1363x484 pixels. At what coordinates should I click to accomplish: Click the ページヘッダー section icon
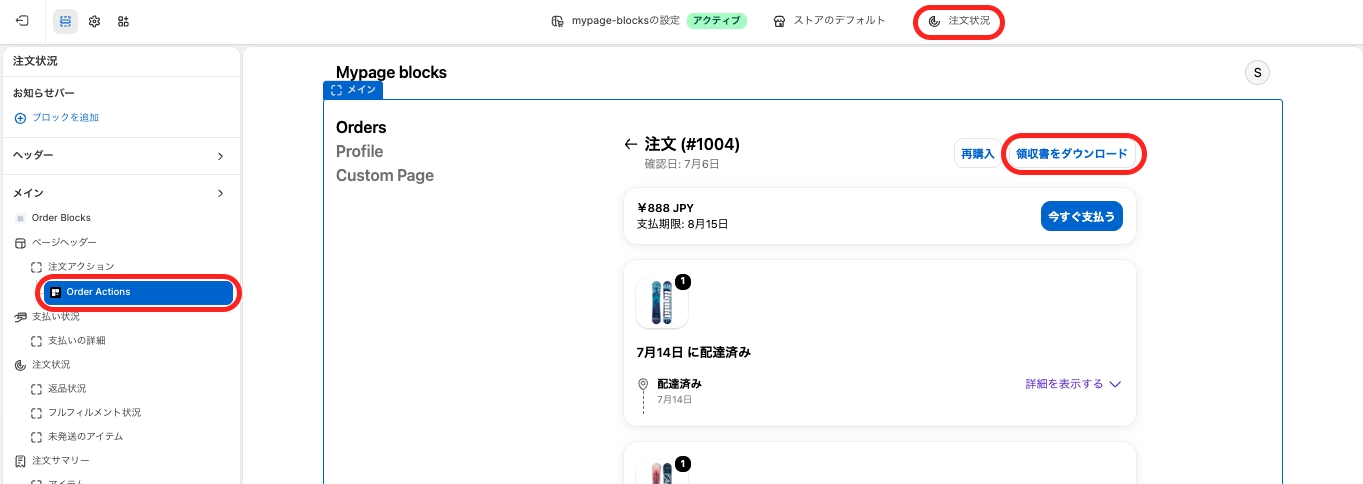[x=20, y=243]
